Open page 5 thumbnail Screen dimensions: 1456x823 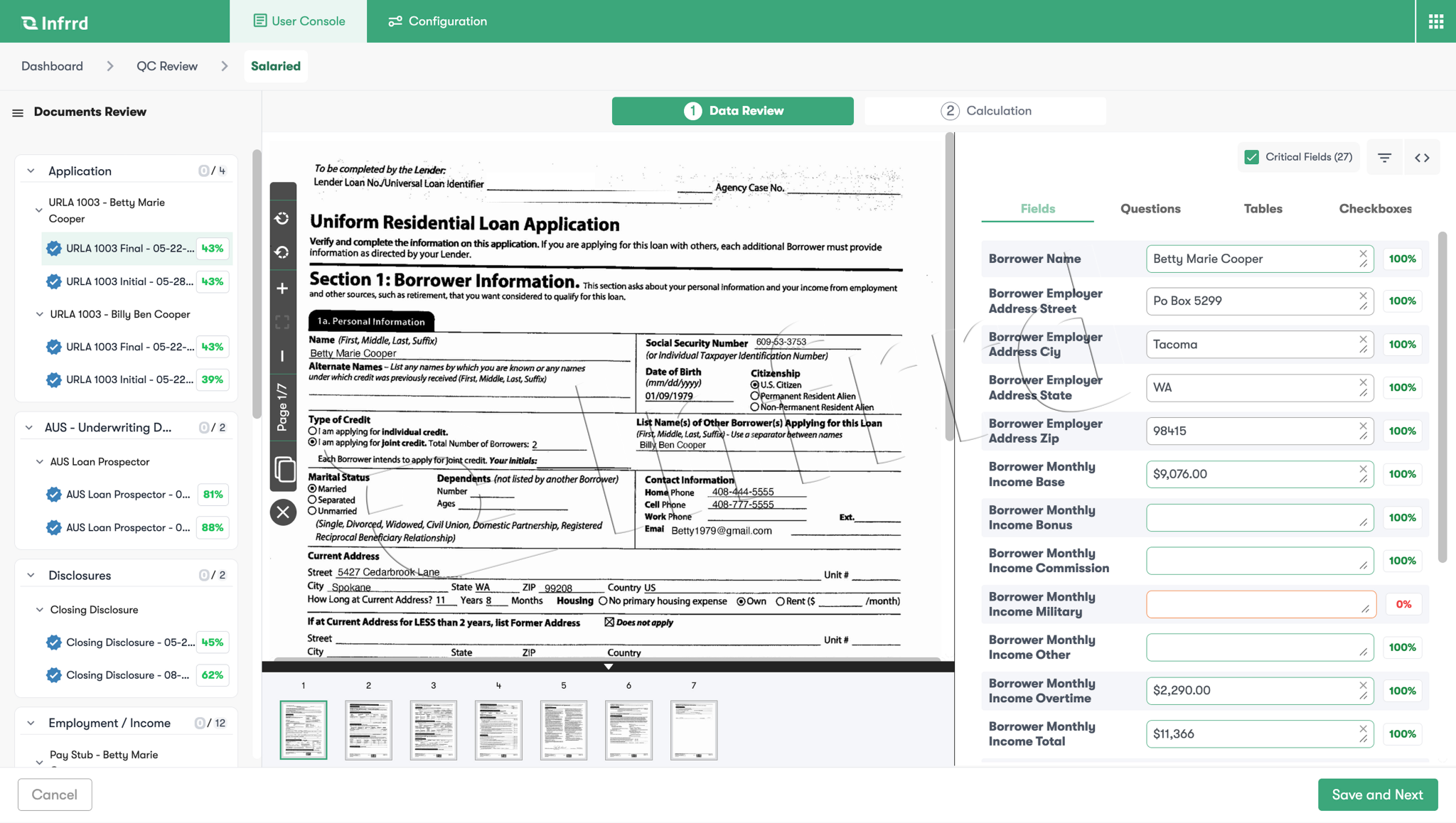563,730
